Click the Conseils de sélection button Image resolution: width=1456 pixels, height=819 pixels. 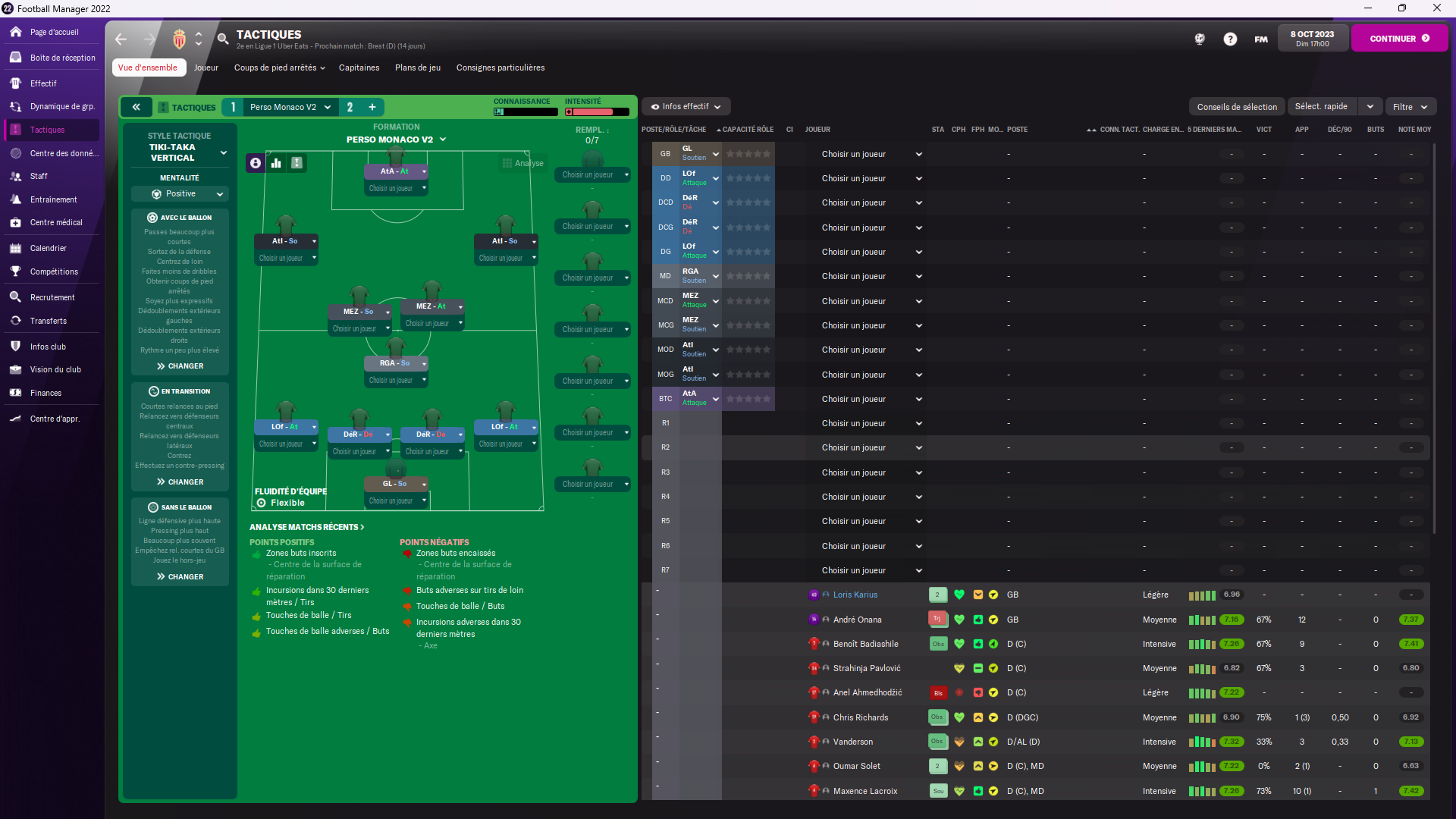coord(1237,107)
